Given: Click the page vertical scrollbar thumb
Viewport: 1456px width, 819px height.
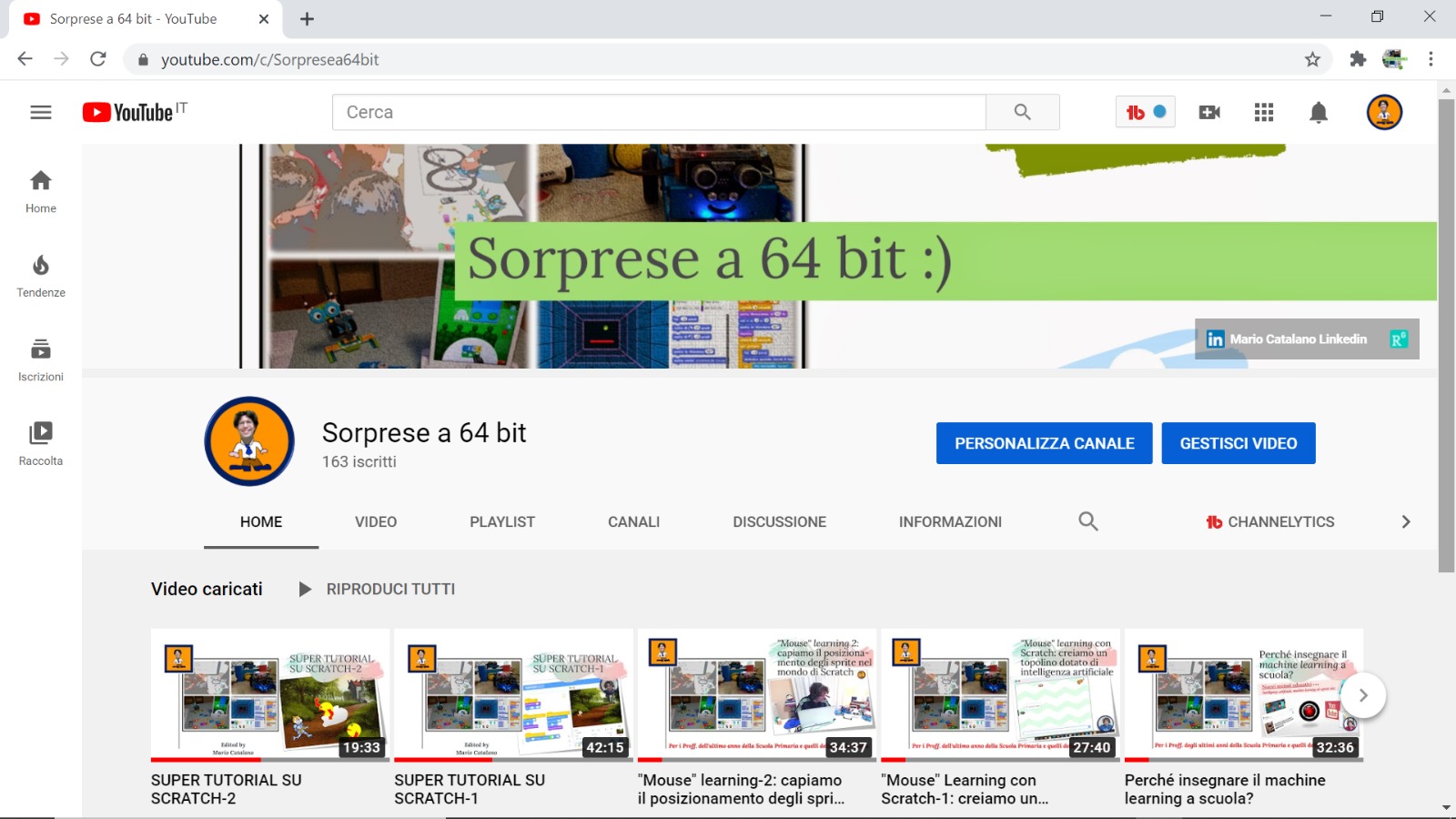Looking at the screenshot, I should (1446, 335).
